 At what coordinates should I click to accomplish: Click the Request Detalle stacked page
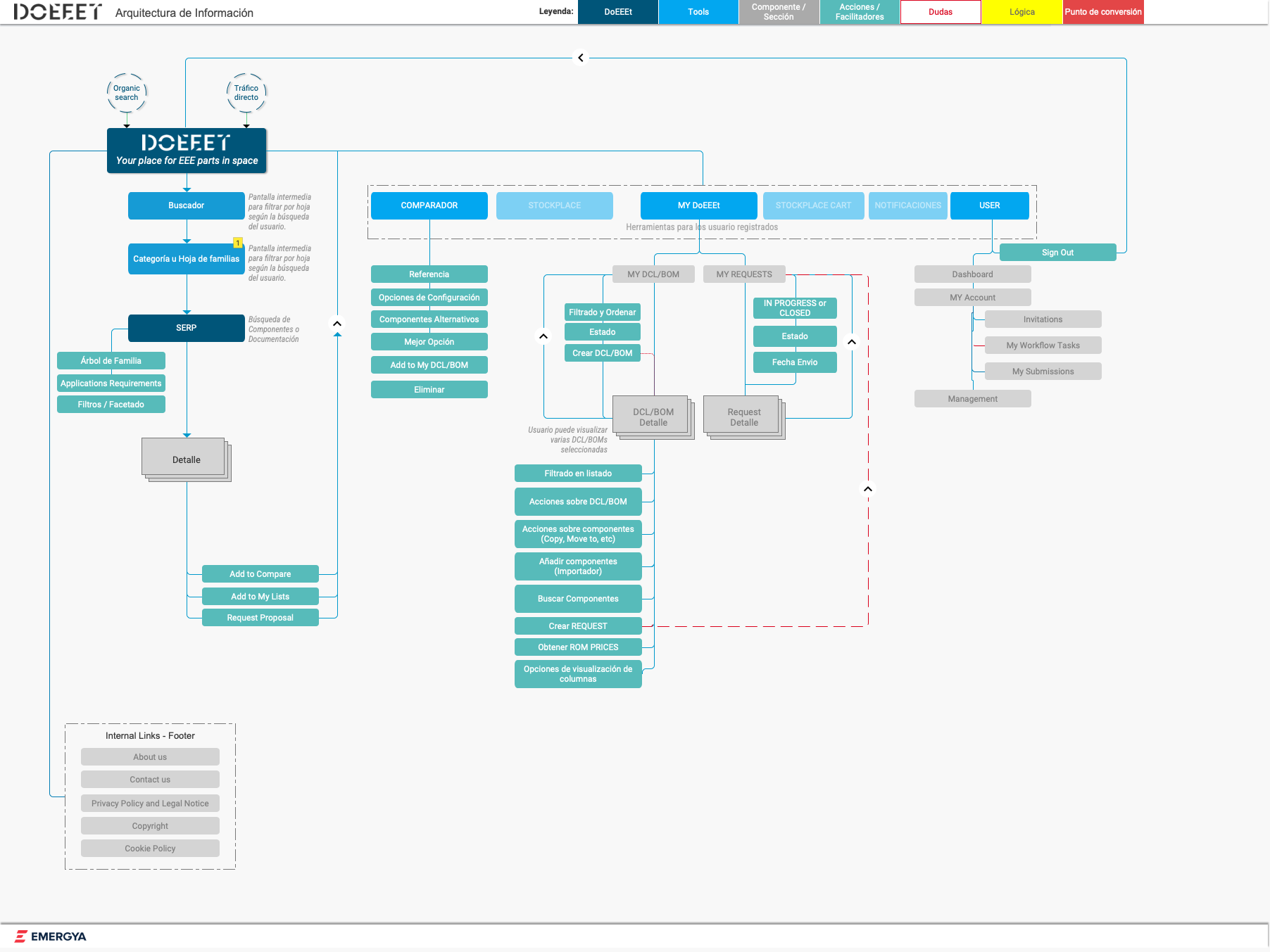coord(744,417)
